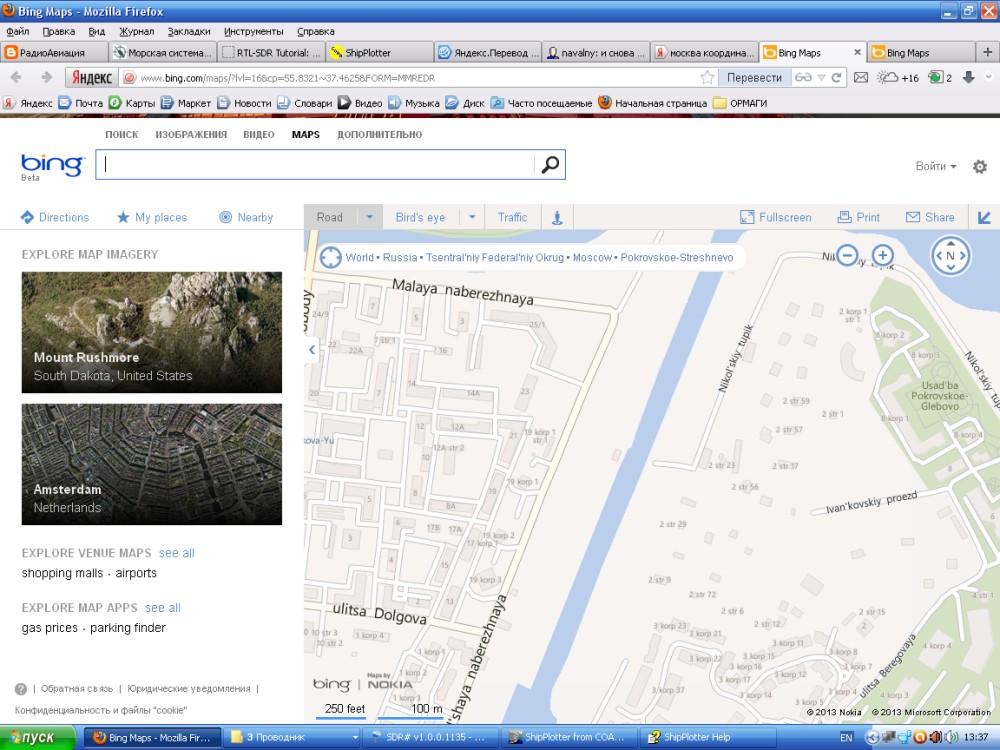This screenshot has width=1000, height=750.
Task: Click Moscow in the location breadcrumb
Action: [x=592, y=258]
